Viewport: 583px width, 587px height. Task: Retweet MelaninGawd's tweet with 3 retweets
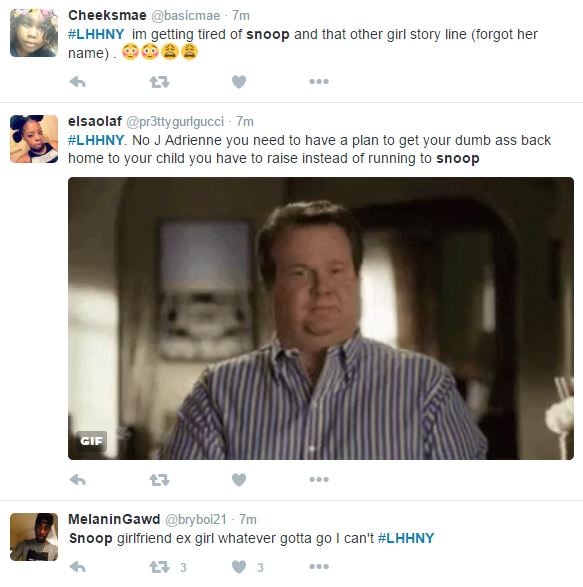click(x=160, y=567)
